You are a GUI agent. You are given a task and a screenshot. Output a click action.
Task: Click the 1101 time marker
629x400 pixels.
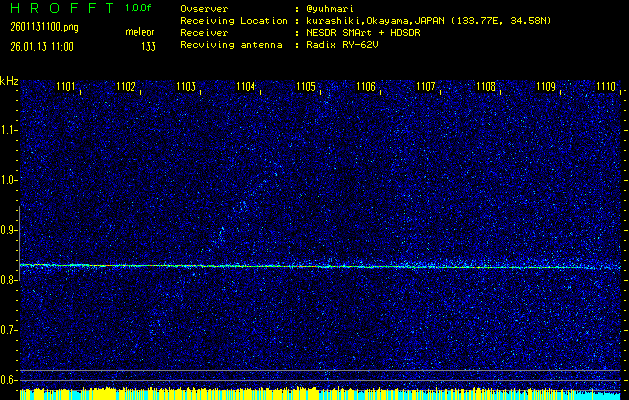coord(66,87)
